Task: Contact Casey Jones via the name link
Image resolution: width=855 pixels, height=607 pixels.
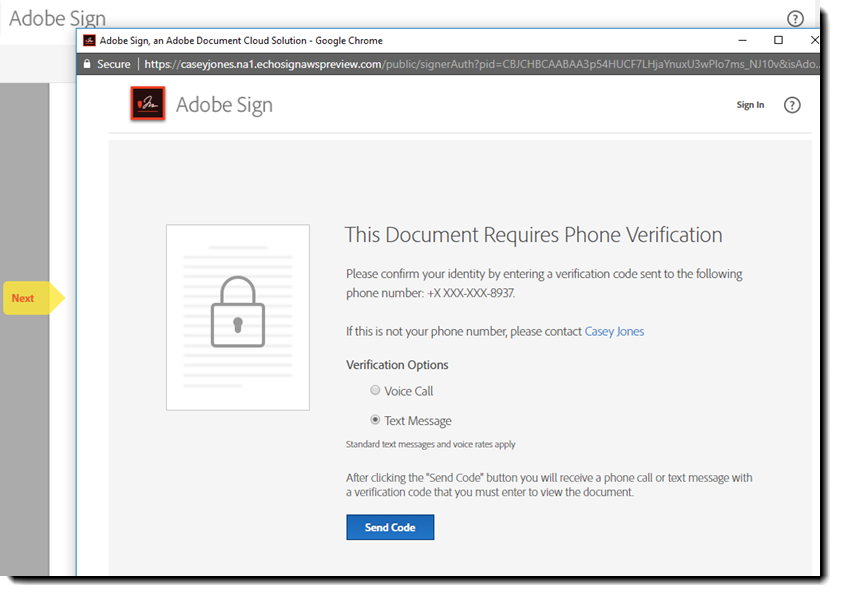Action: [x=614, y=331]
